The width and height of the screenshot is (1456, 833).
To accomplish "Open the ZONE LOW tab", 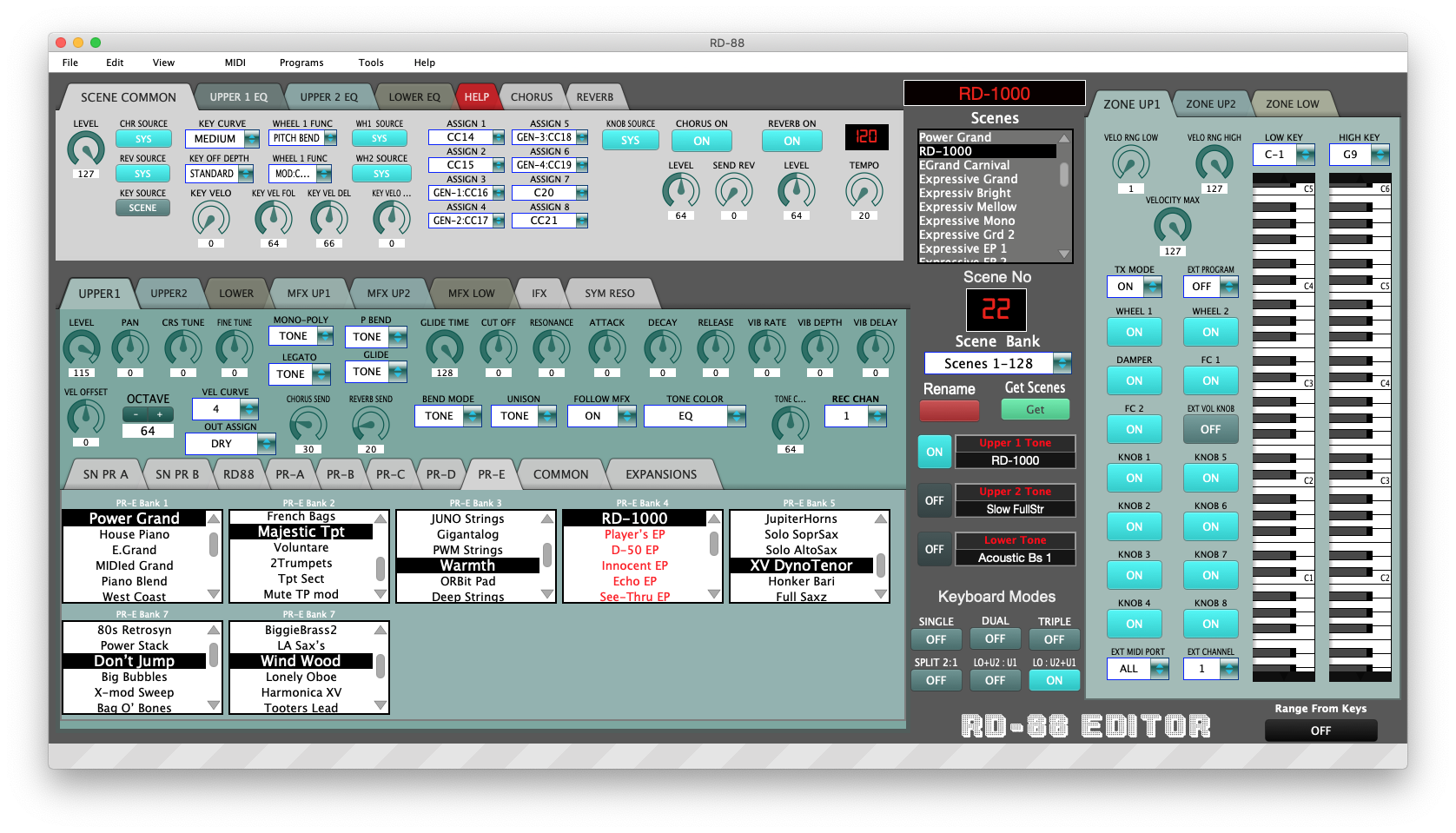I will click(x=1292, y=104).
